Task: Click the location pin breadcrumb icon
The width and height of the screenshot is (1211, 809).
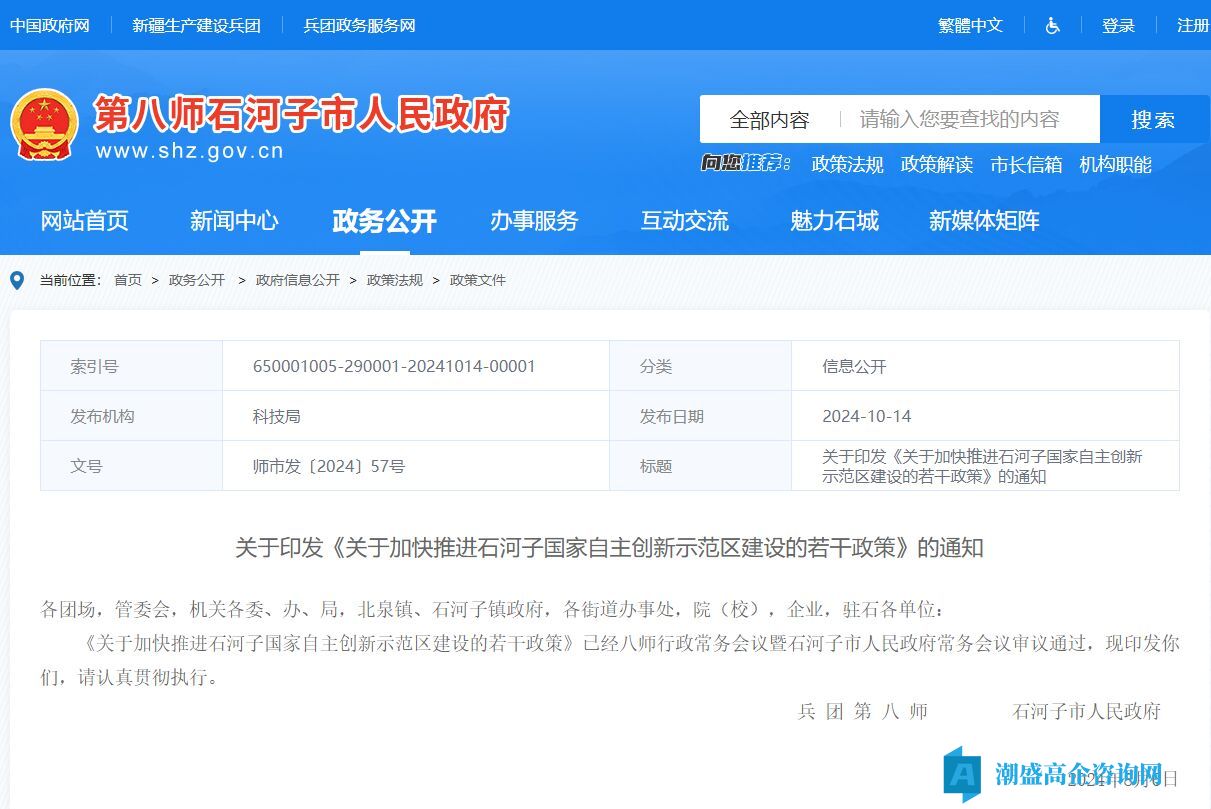Action: pyautogui.click(x=17, y=281)
